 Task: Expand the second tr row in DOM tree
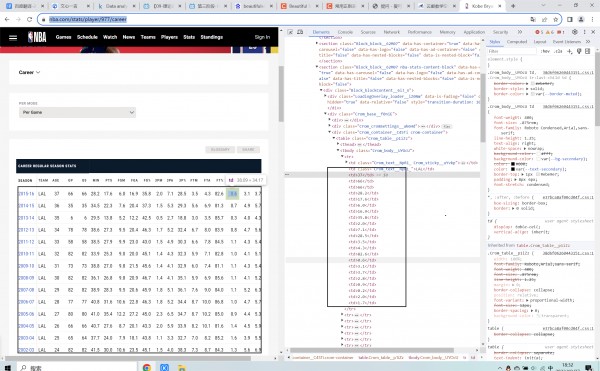(342, 315)
